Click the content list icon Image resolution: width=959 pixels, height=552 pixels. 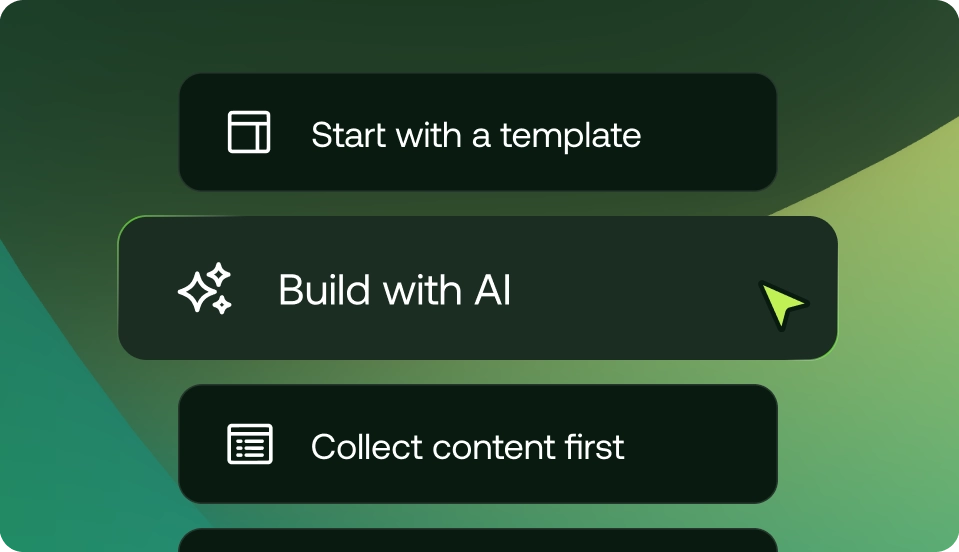point(249,444)
